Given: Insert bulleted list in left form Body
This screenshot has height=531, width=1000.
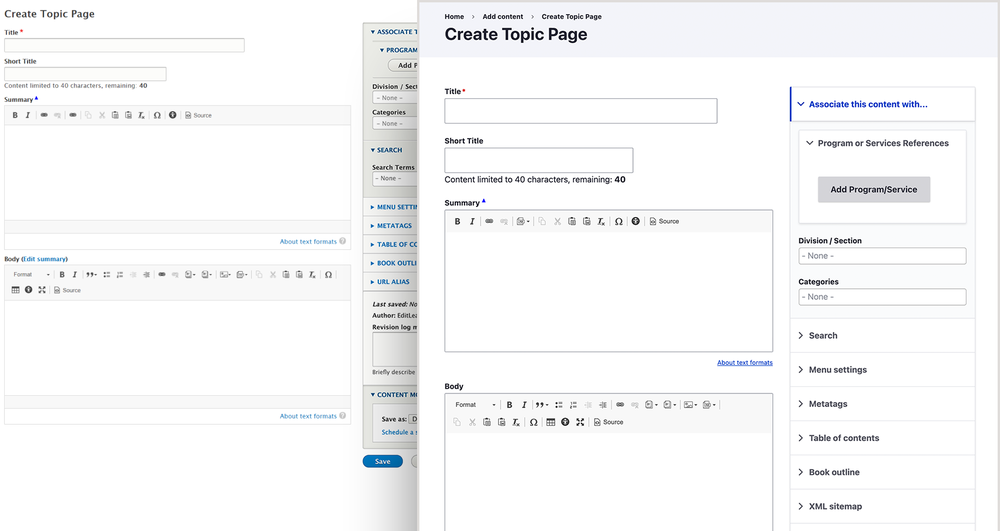Looking at the screenshot, I should tap(107, 275).
